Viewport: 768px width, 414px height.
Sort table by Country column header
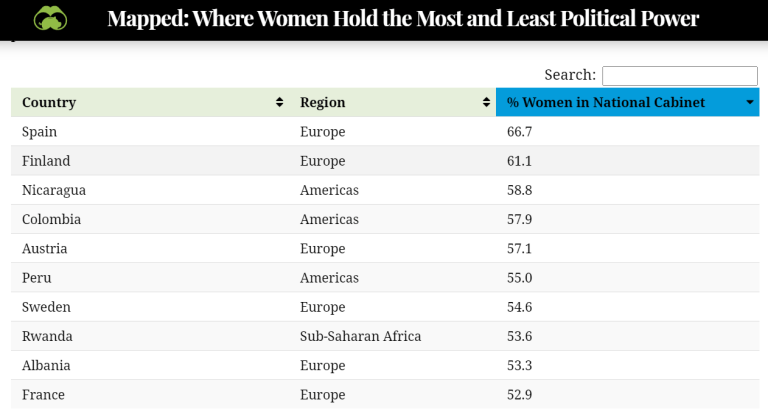49,102
